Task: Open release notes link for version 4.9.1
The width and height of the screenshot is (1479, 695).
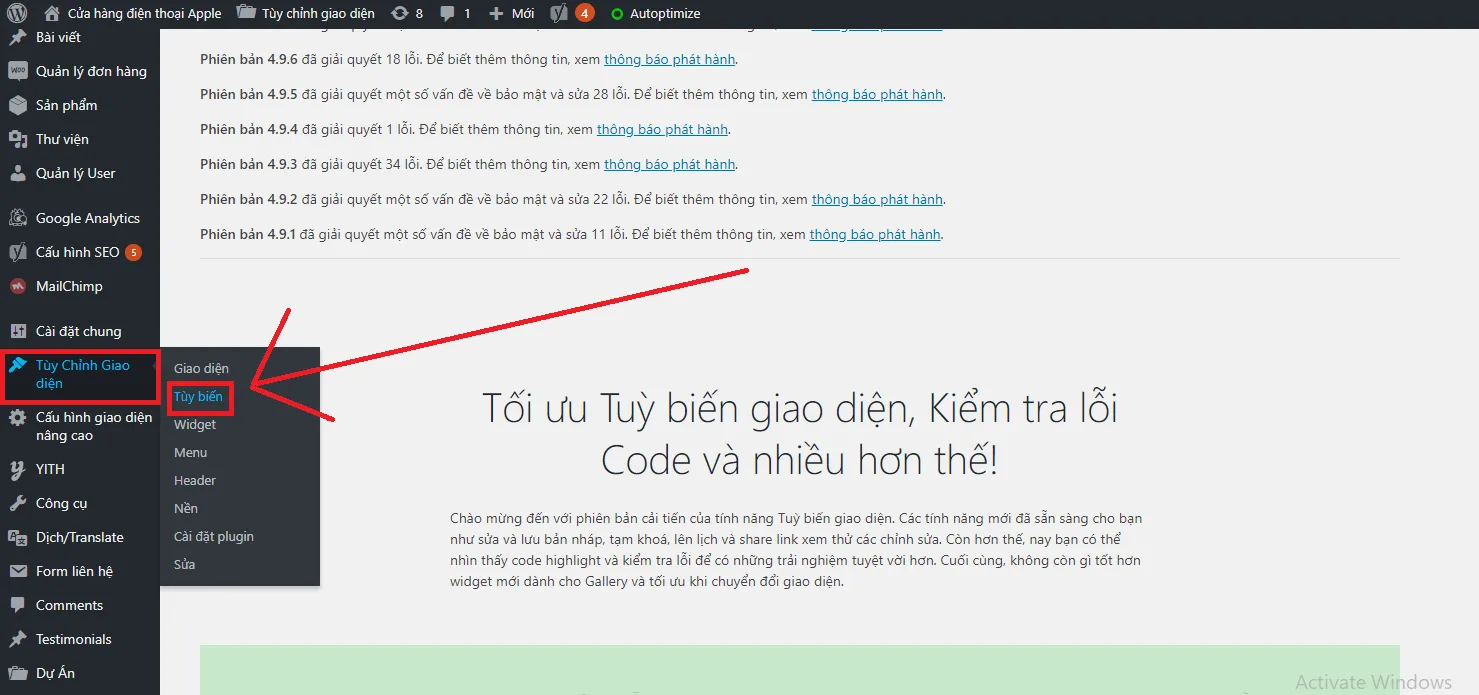Action: [875, 235]
